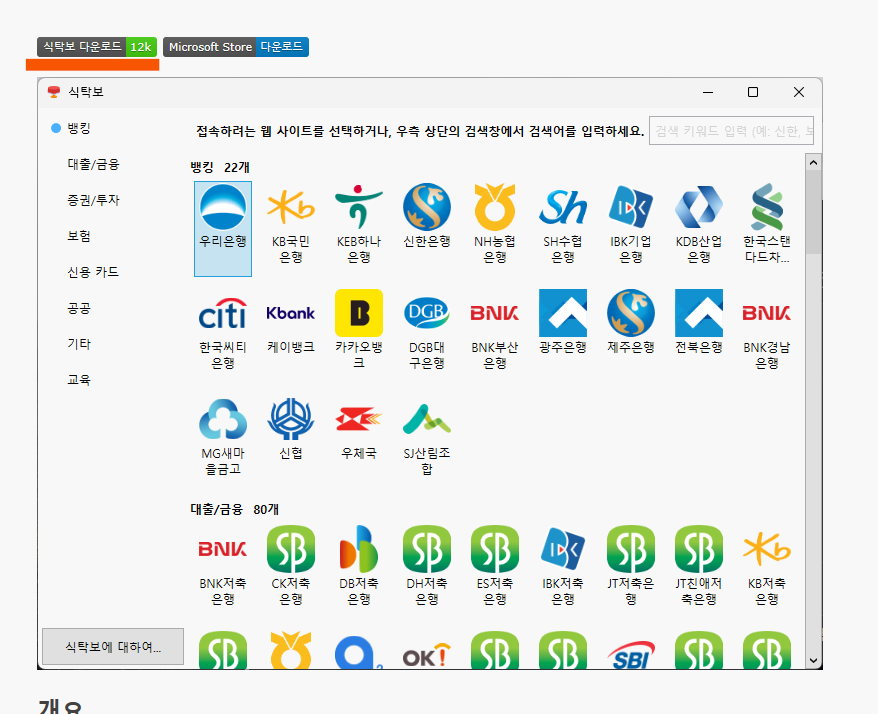878x714 pixels.
Task: Go to 신용 카드 category
Action: tap(93, 272)
